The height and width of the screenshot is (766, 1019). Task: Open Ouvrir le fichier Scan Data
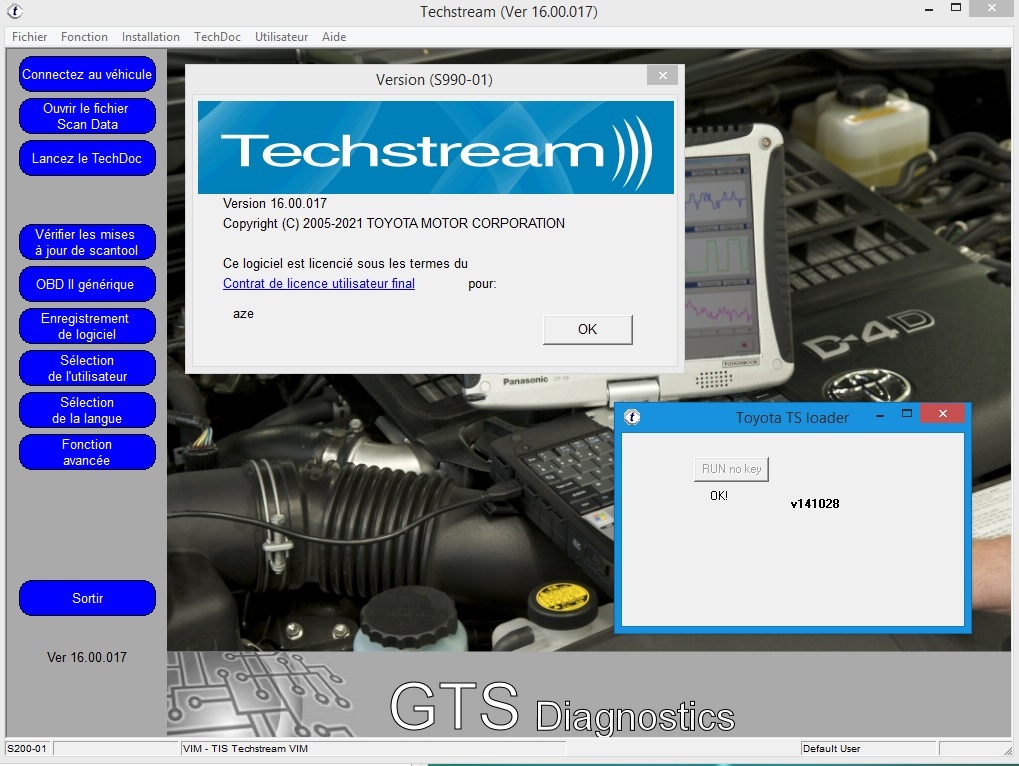tap(87, 115)
